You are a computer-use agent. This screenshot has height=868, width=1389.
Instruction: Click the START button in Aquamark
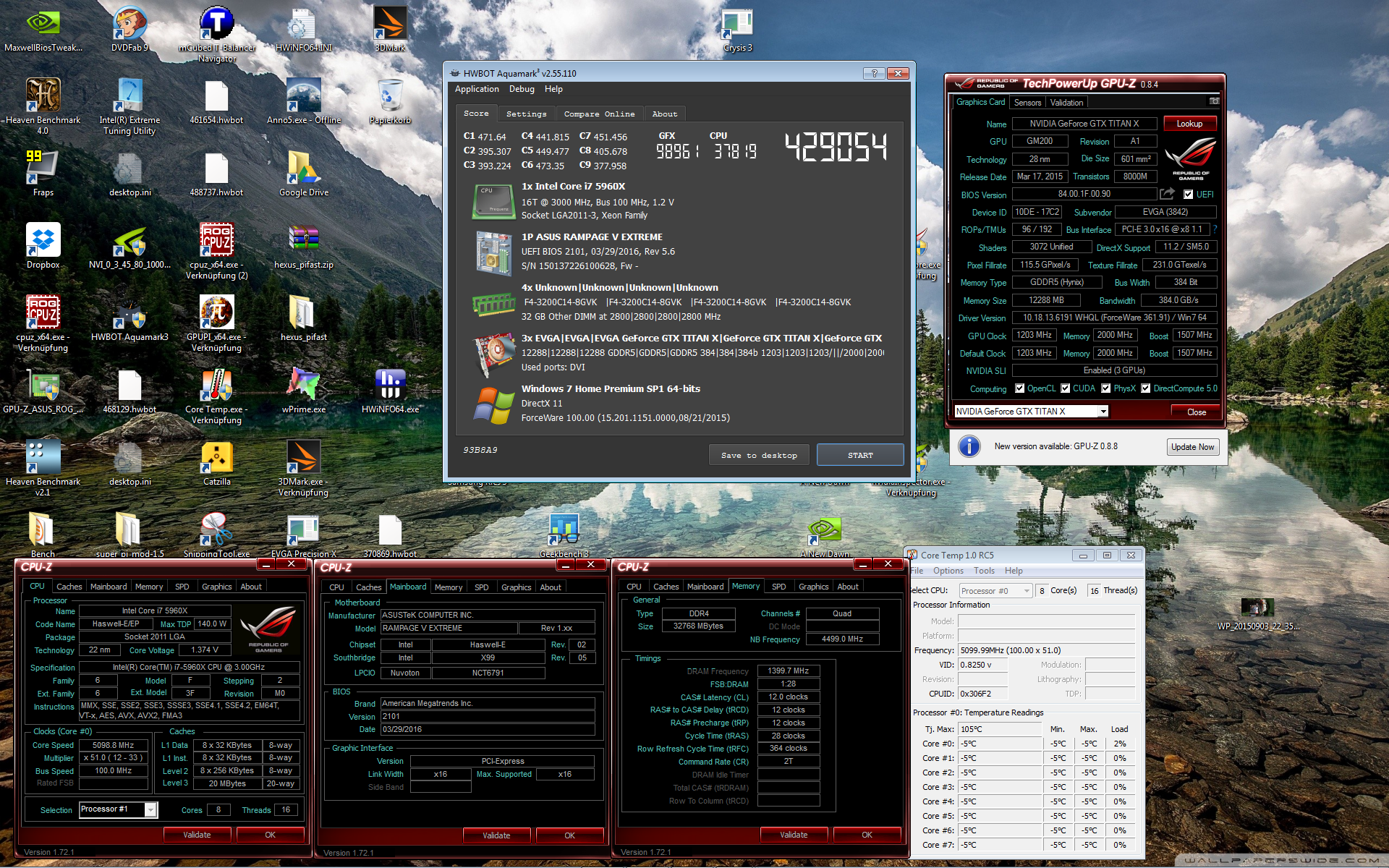click(860, 455)
